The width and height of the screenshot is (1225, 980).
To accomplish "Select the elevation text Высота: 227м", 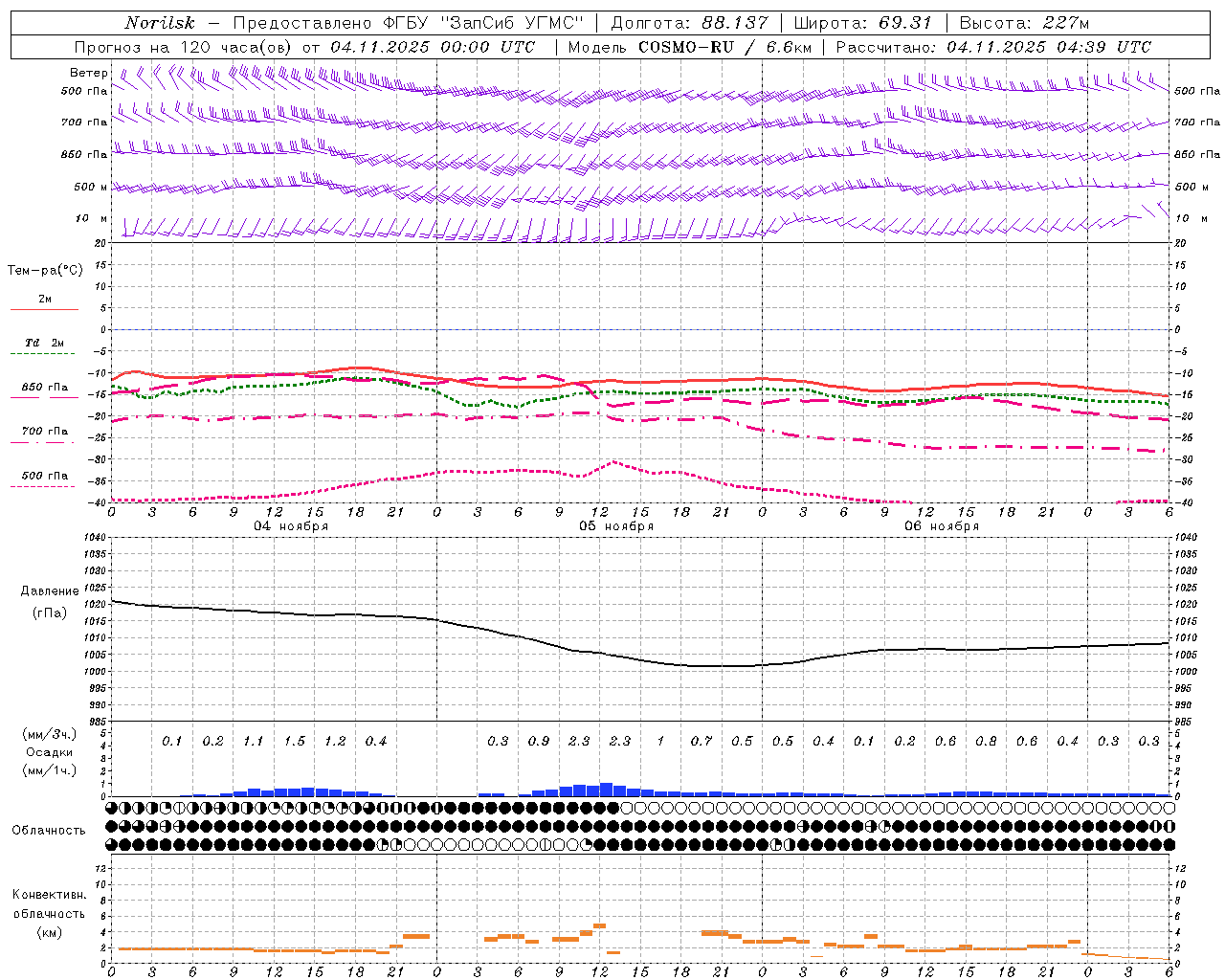I will click(x=1024, y=23).
